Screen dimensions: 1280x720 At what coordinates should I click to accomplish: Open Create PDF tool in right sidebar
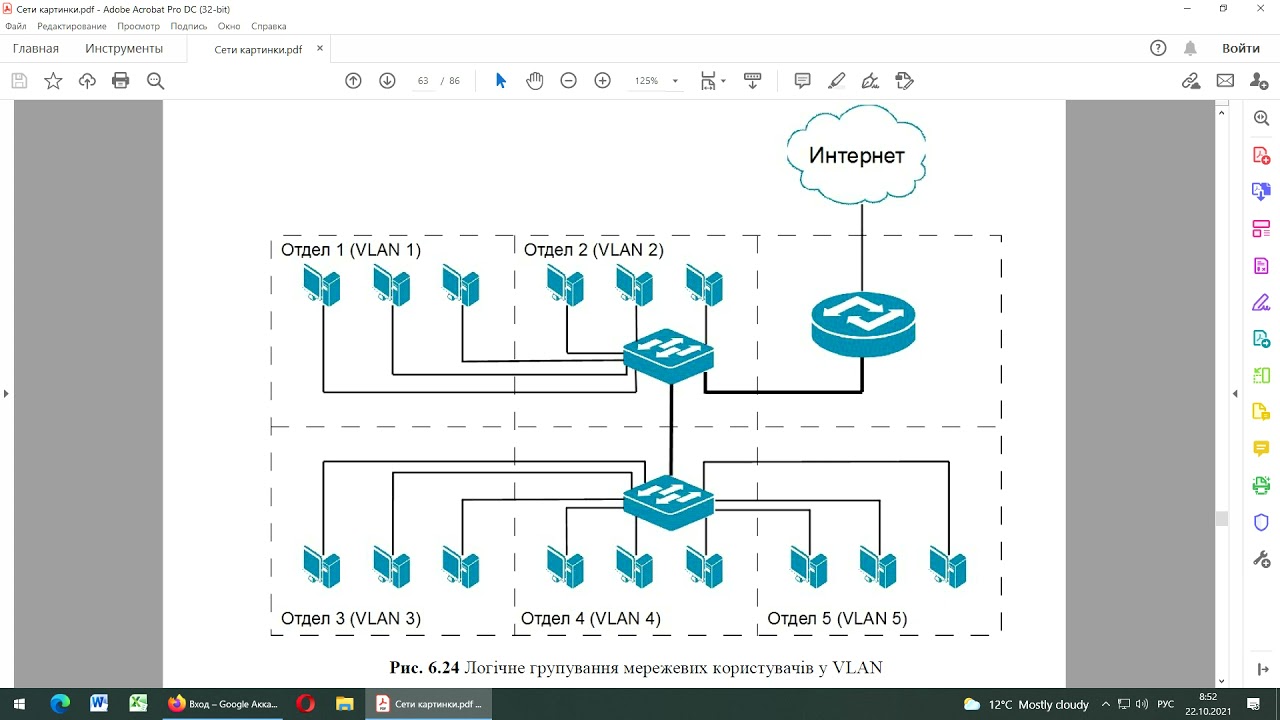[x=1261, y=156]
